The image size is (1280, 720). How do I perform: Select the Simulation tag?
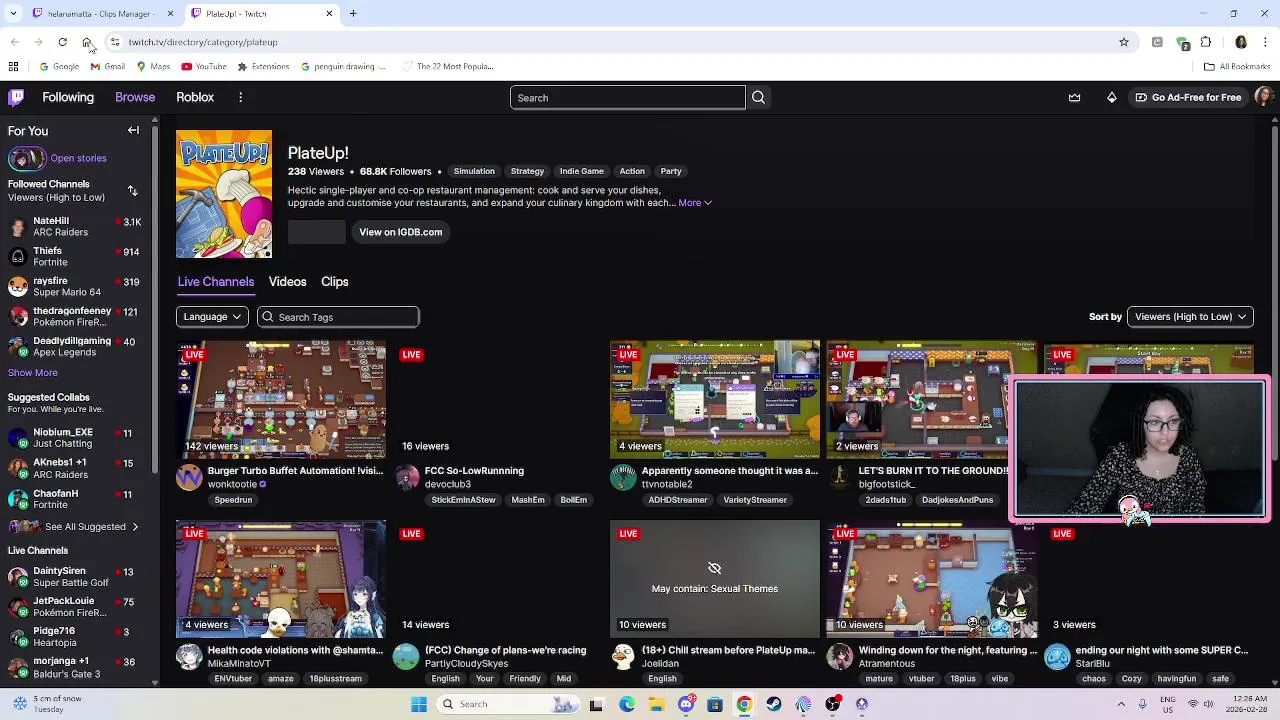point(474,171)
